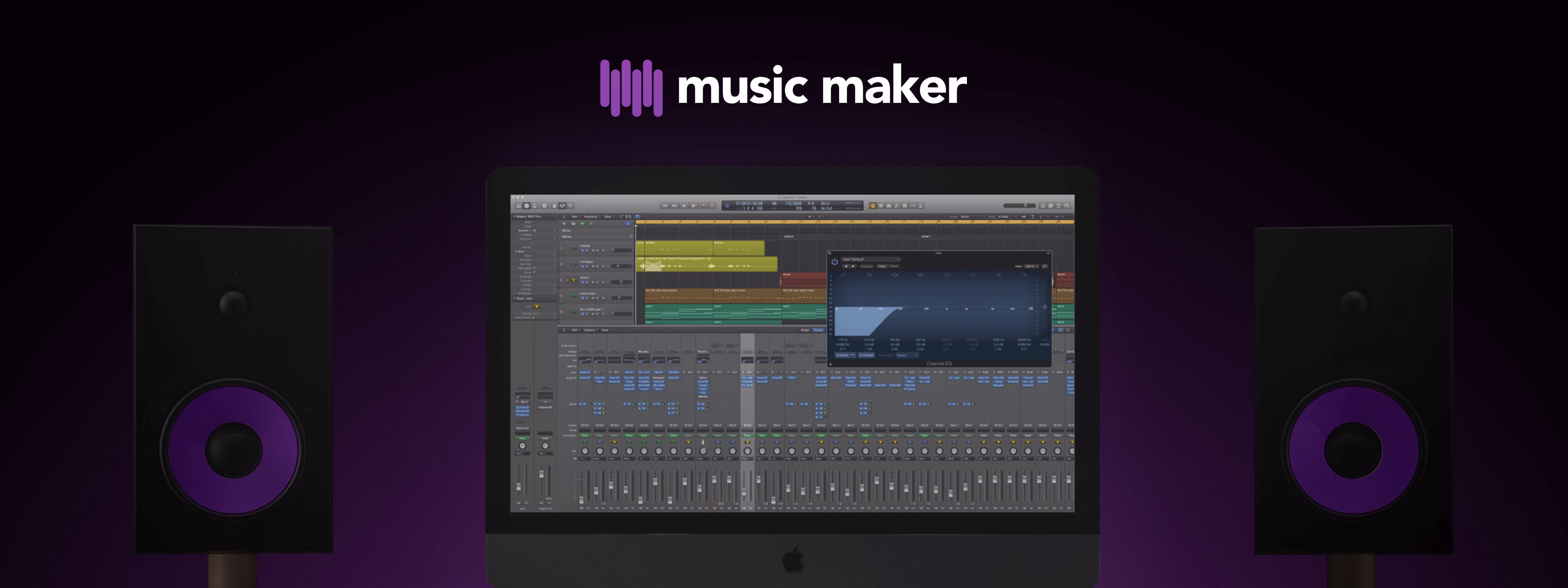Expand the User Default preset dropdown
Screen dimensions: 1568x588
(x=871, y=259)
